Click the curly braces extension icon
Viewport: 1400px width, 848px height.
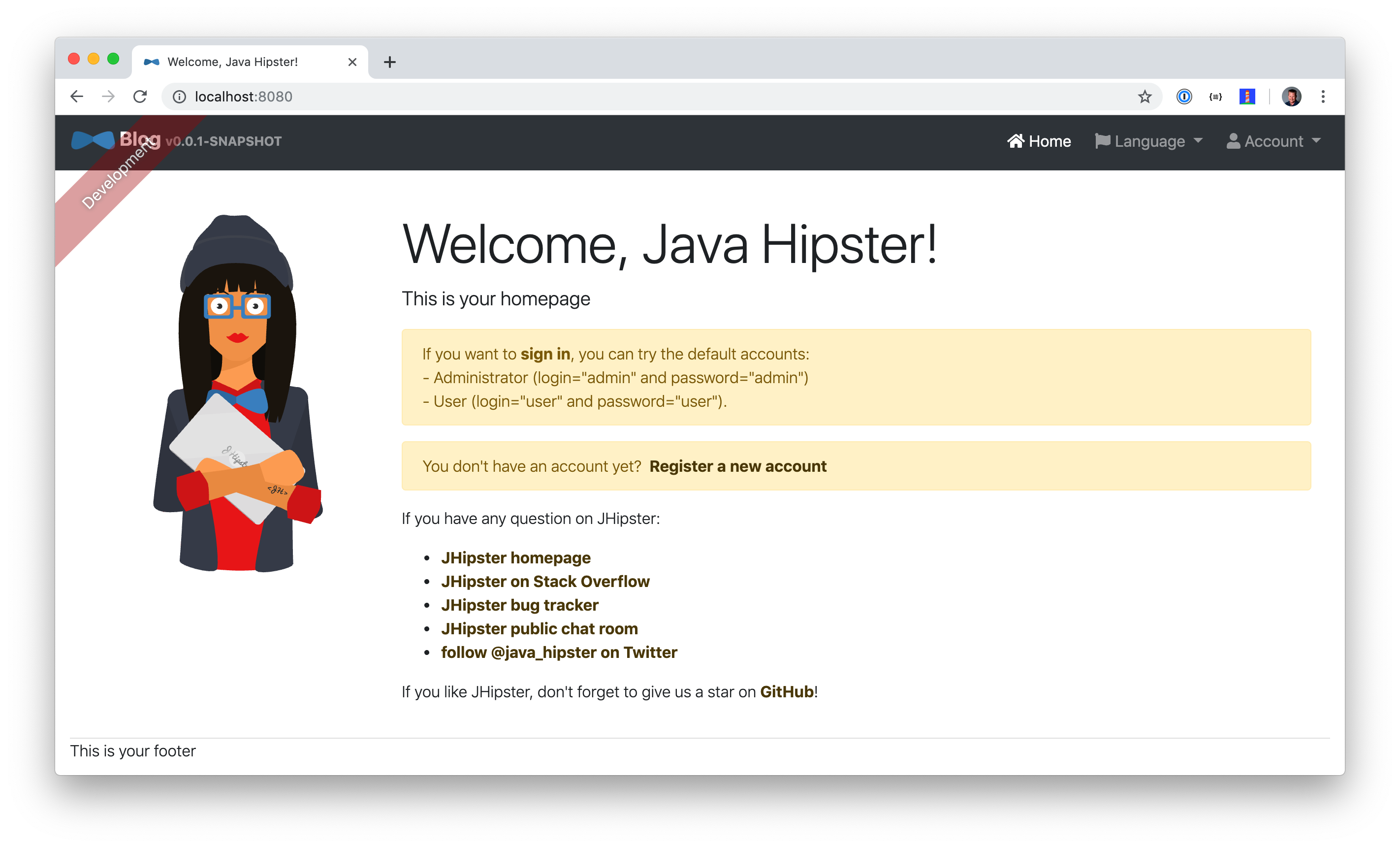pyautogui.click(x=1215, y=97)
